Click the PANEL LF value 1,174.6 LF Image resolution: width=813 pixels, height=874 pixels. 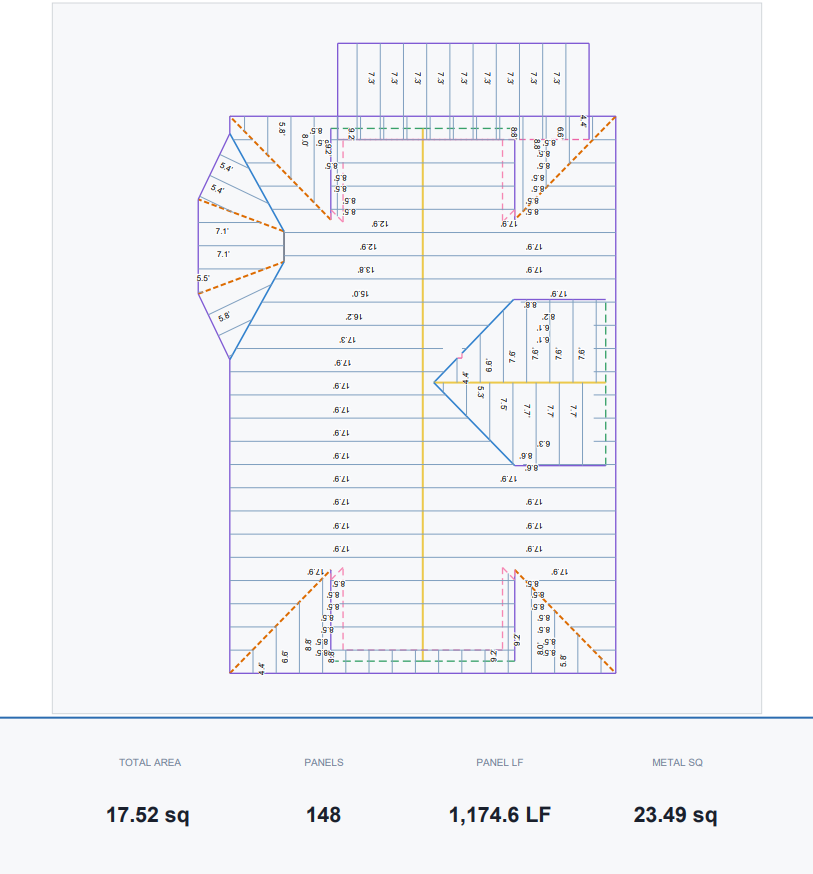(499, 814)
